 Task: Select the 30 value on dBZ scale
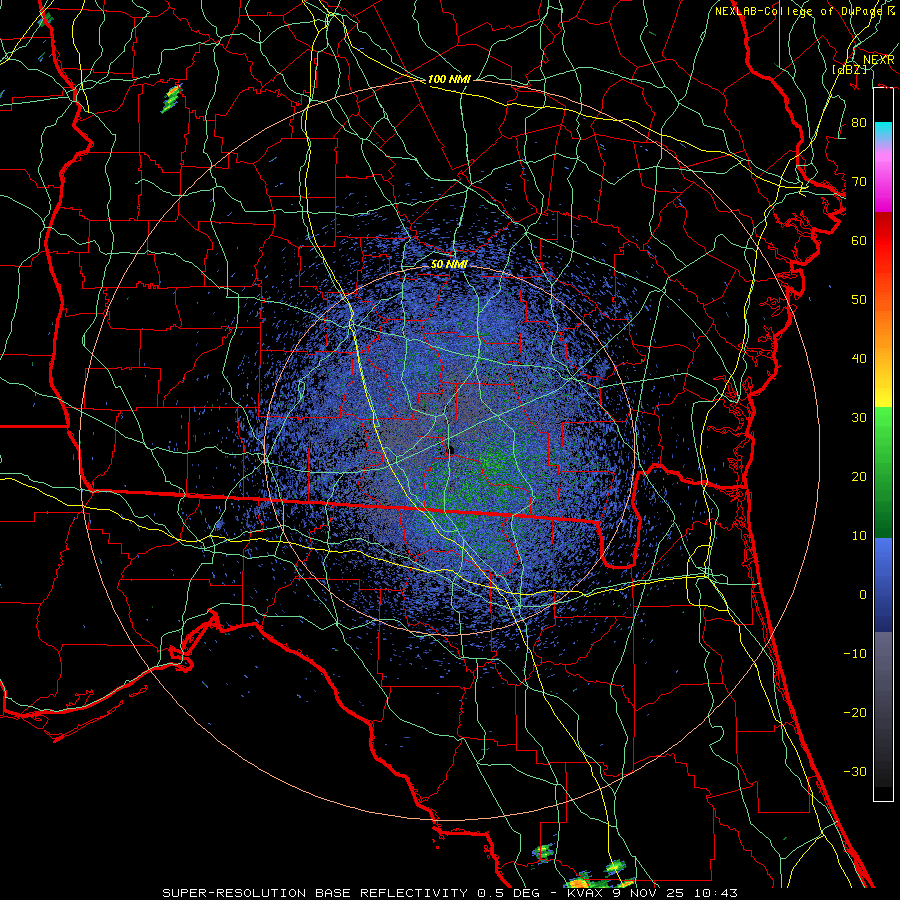(x=859, y=417)
